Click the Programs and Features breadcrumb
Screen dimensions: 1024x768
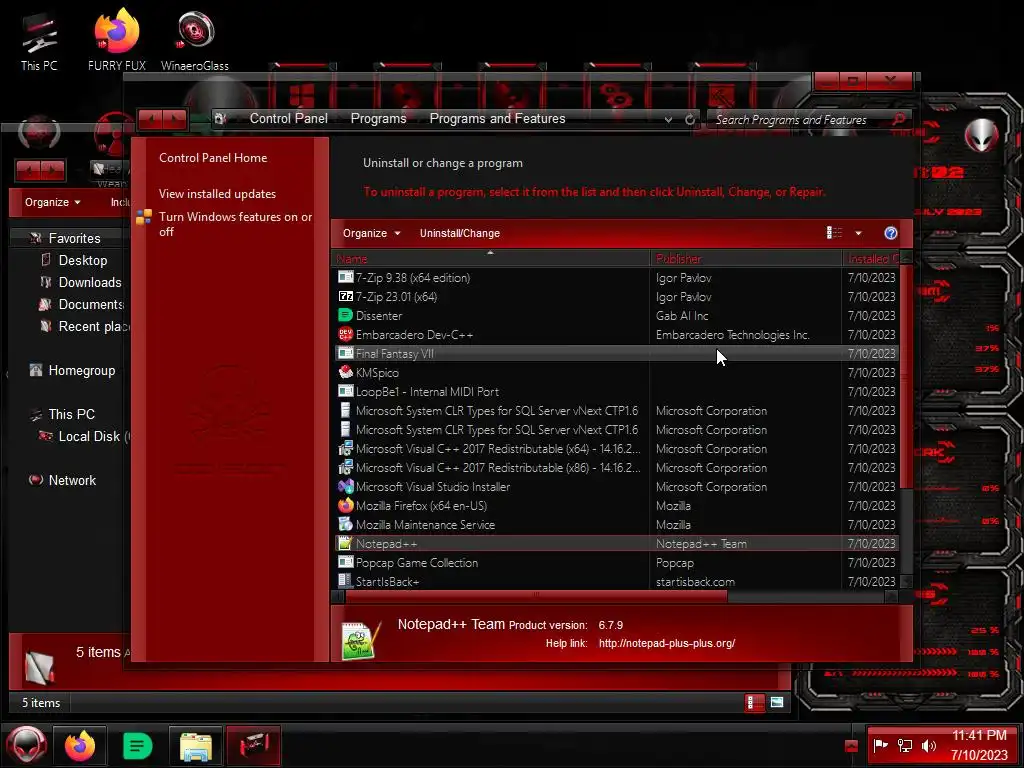tap(498, 118)
